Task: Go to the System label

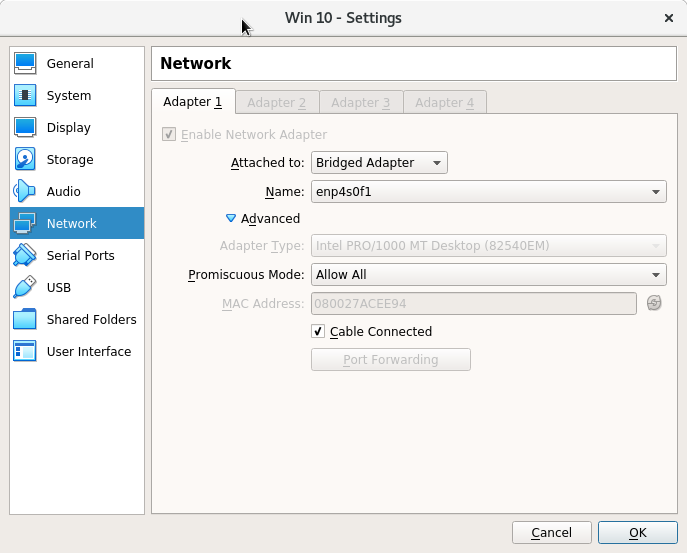Action: pos(69,96)
